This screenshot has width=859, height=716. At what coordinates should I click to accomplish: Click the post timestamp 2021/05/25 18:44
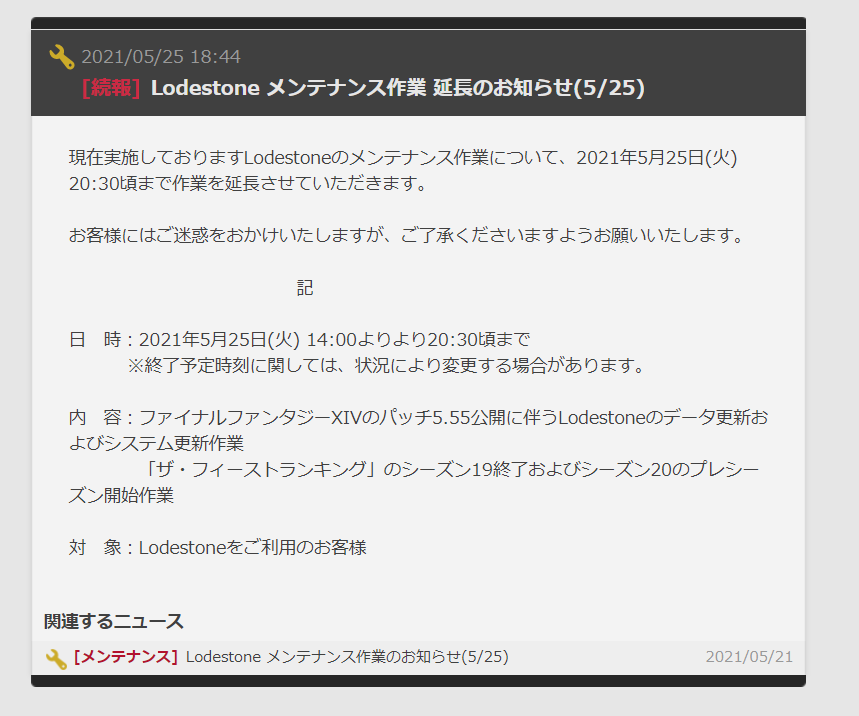point(161,56)
